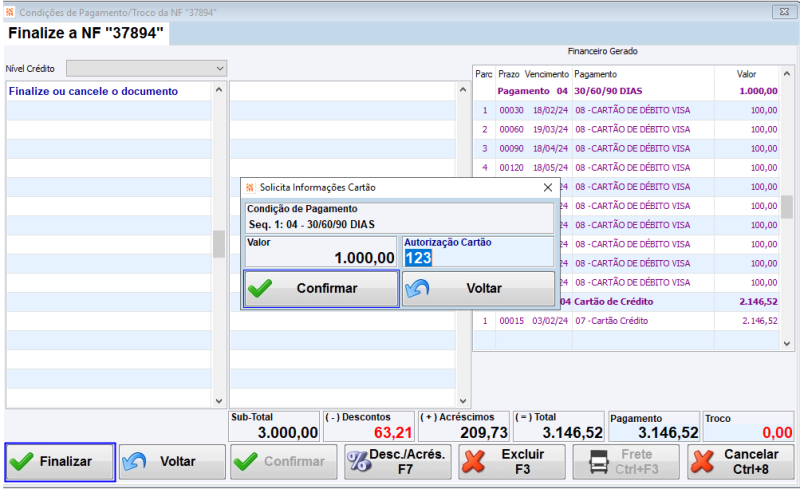Click the red X icon on Excluir F3
800x489 pixels.
tap(473, 461)
